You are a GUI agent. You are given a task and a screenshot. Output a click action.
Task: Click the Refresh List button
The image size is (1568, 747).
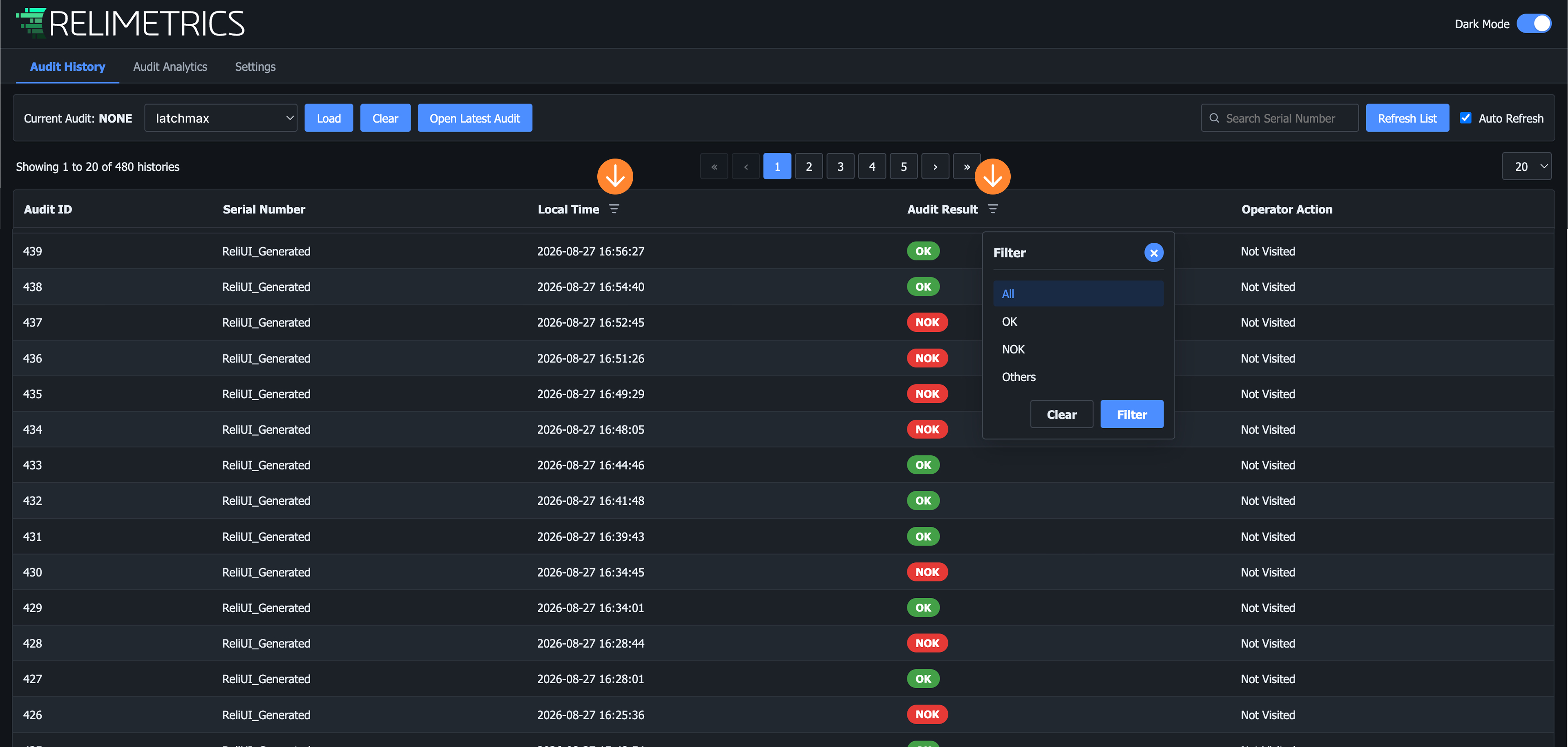click(x=1407, y=118)
